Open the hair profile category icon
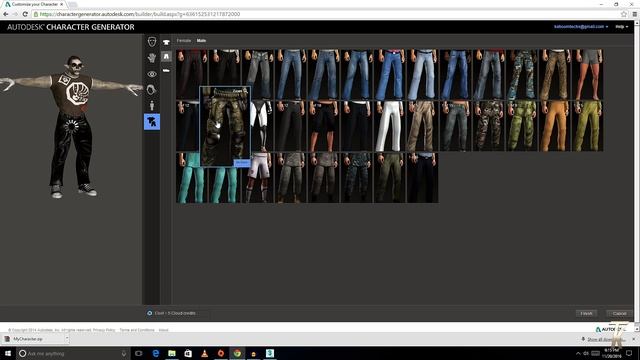640x360 pixels. click(x=152, y=90)
